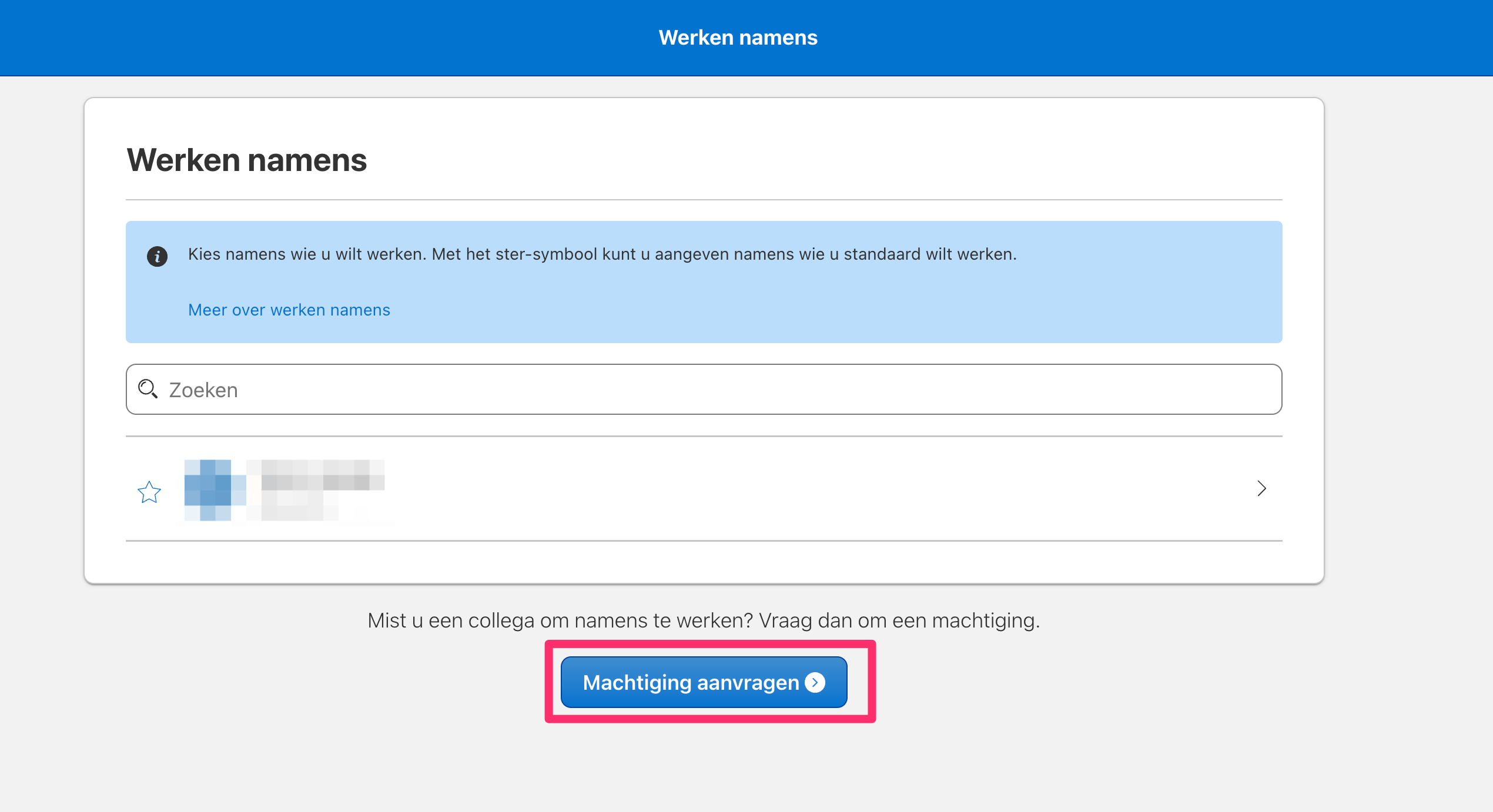Click the info icon in the blue notice
The height and width of the screenshot is (812, 1493).
157,256
